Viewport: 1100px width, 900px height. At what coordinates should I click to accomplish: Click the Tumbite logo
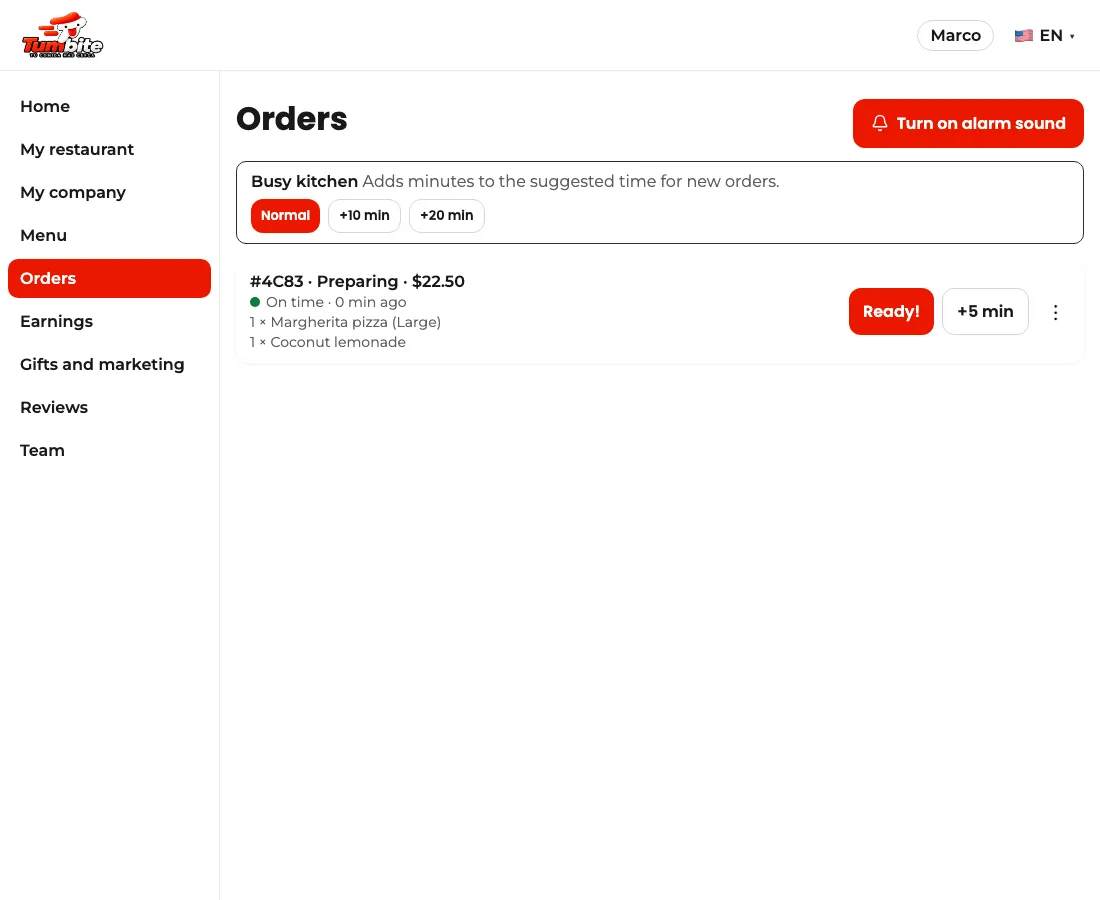(62, 35)
